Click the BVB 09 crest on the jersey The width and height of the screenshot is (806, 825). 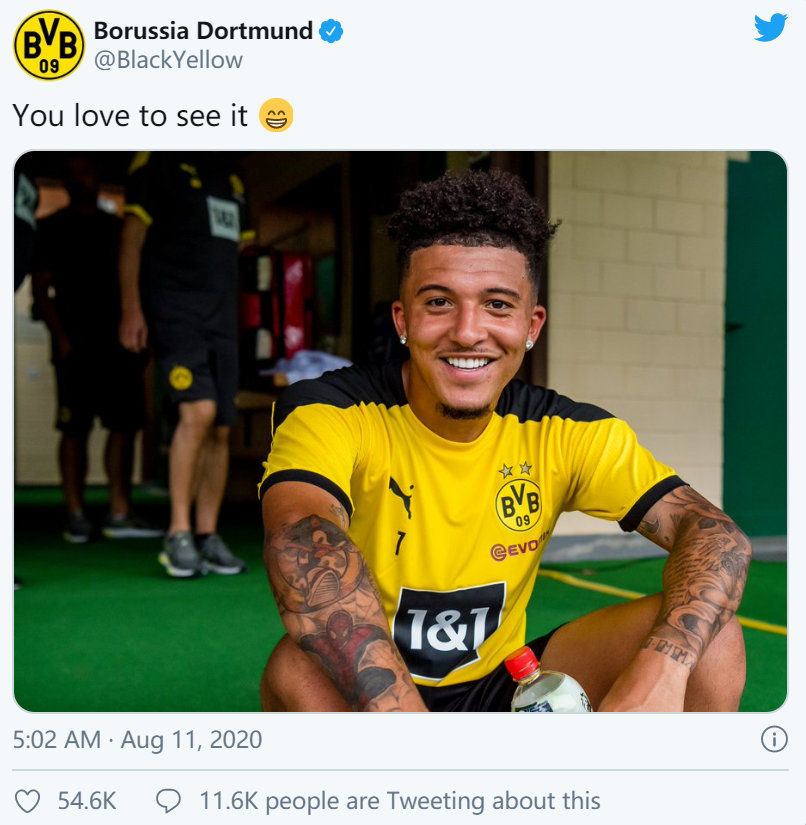point(519,504)
